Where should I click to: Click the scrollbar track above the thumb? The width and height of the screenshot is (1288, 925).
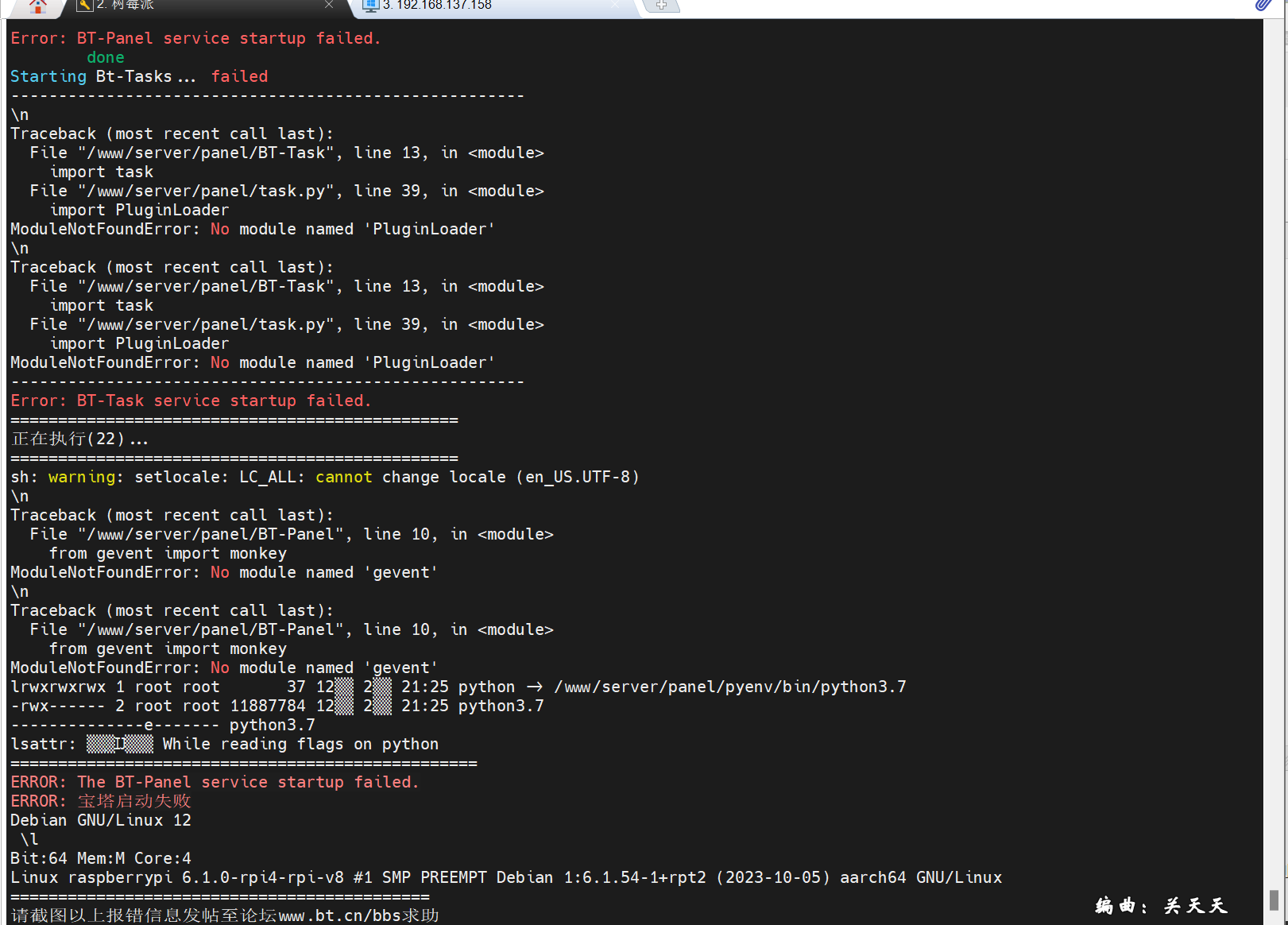(x=1274, y=453)
